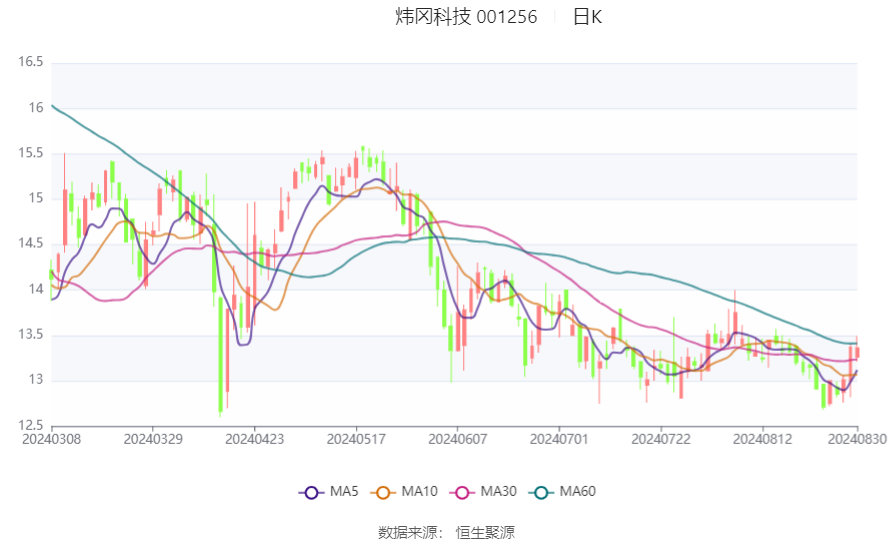
Task: Open the 恒生聚源 data source link
Action: click(485, 532)
